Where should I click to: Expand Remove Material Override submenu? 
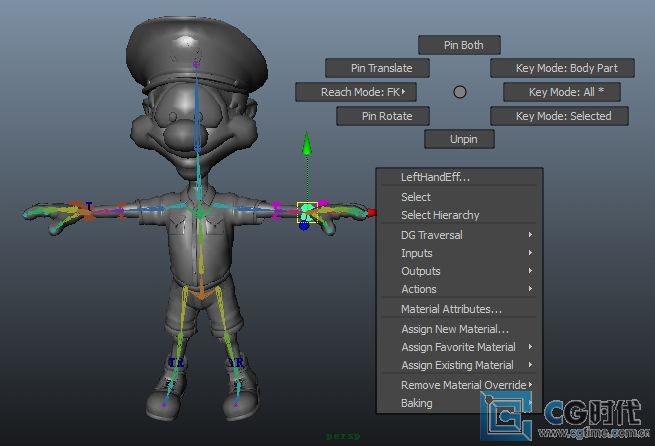point(460,385)
